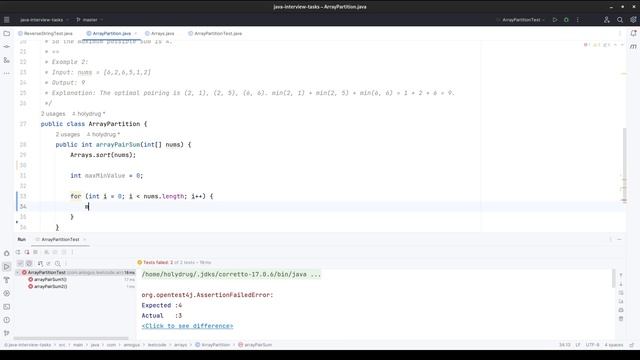
Task: Click UTF-8 encoding in status bar
Action: tap(592, 345)
